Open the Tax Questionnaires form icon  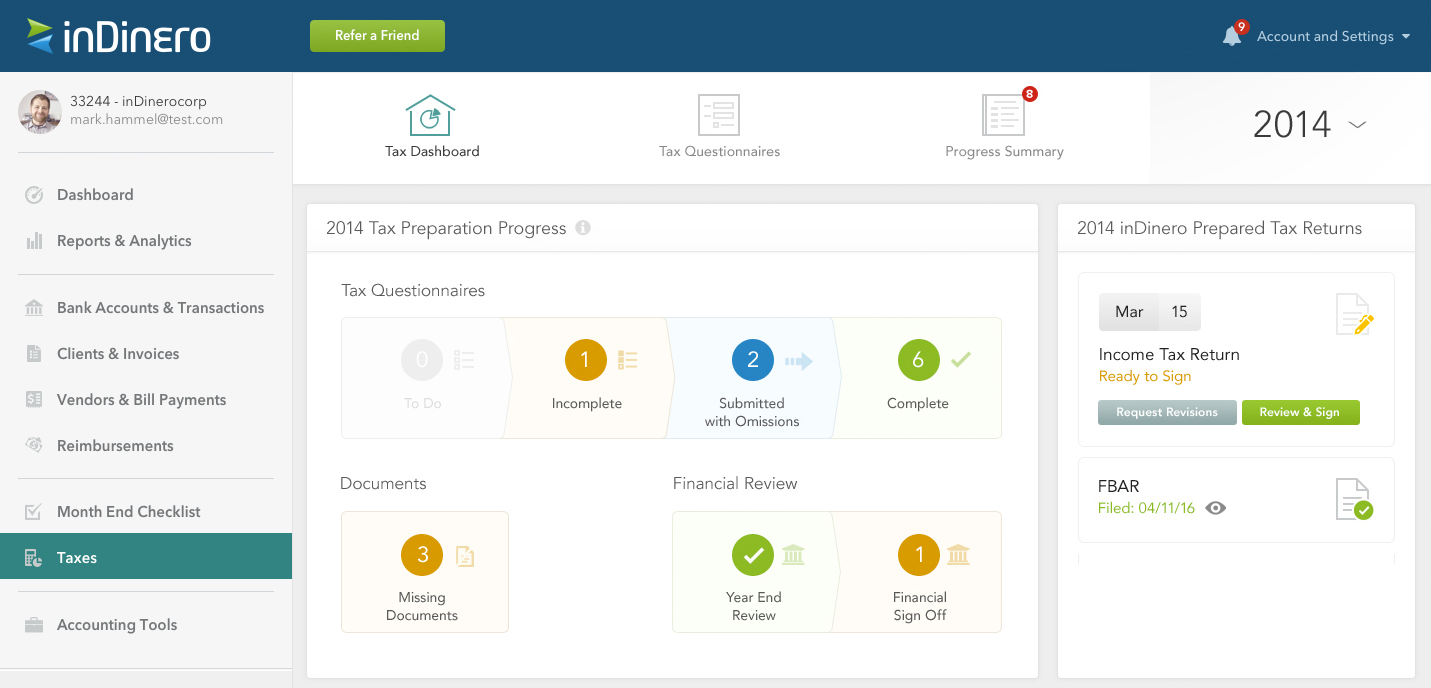coord(718,115)
